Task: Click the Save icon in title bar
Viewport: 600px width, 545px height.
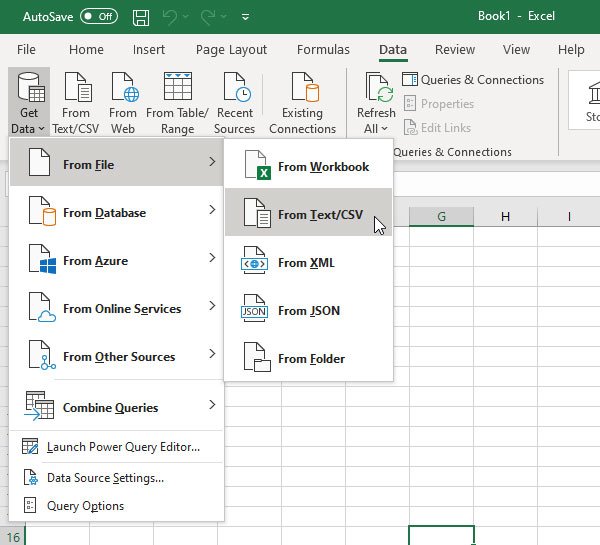Action: pos(141,17)
